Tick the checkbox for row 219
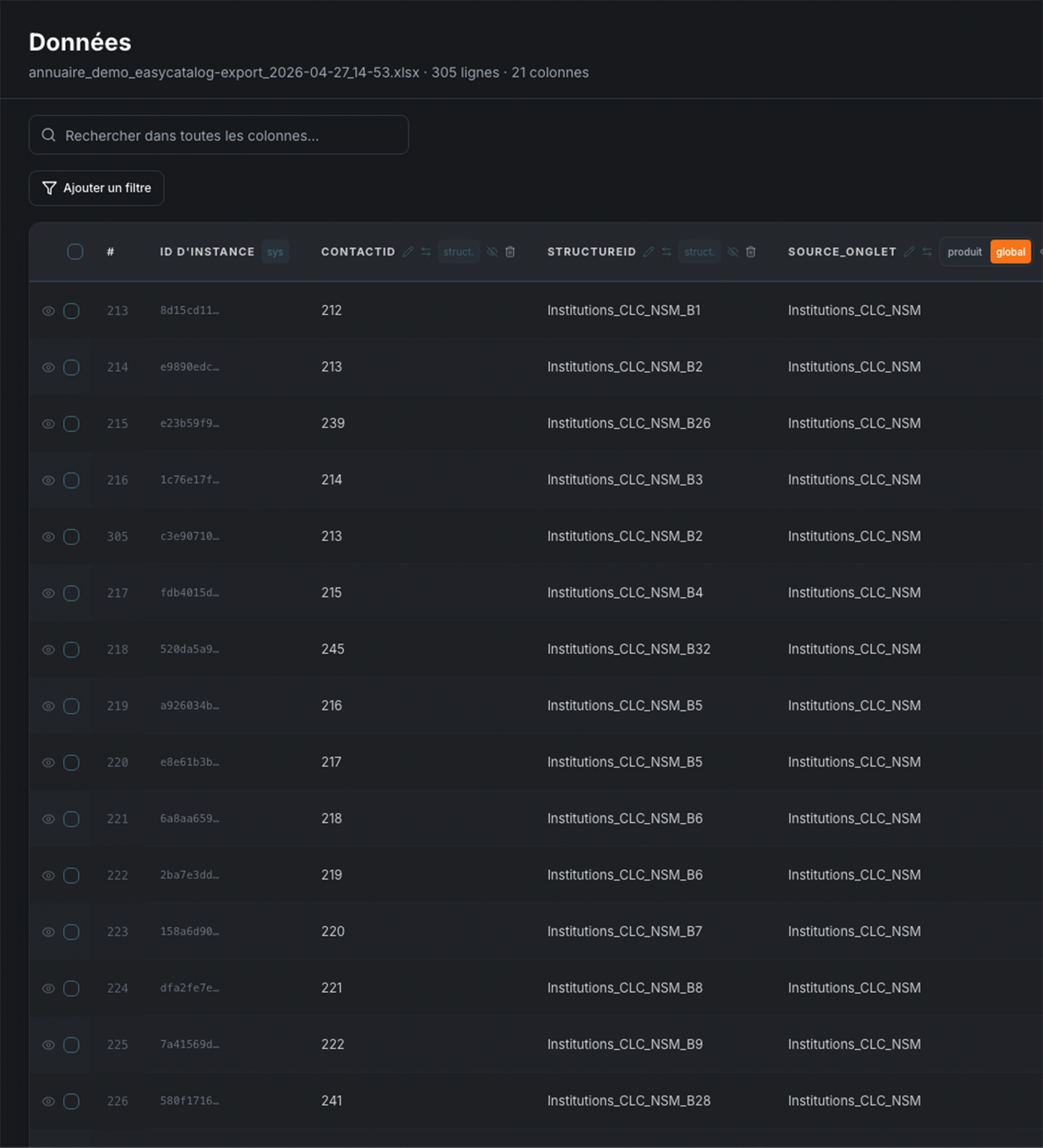Image resolution: width=1043 pixels, height=1148 pixels. coord(72,706)
